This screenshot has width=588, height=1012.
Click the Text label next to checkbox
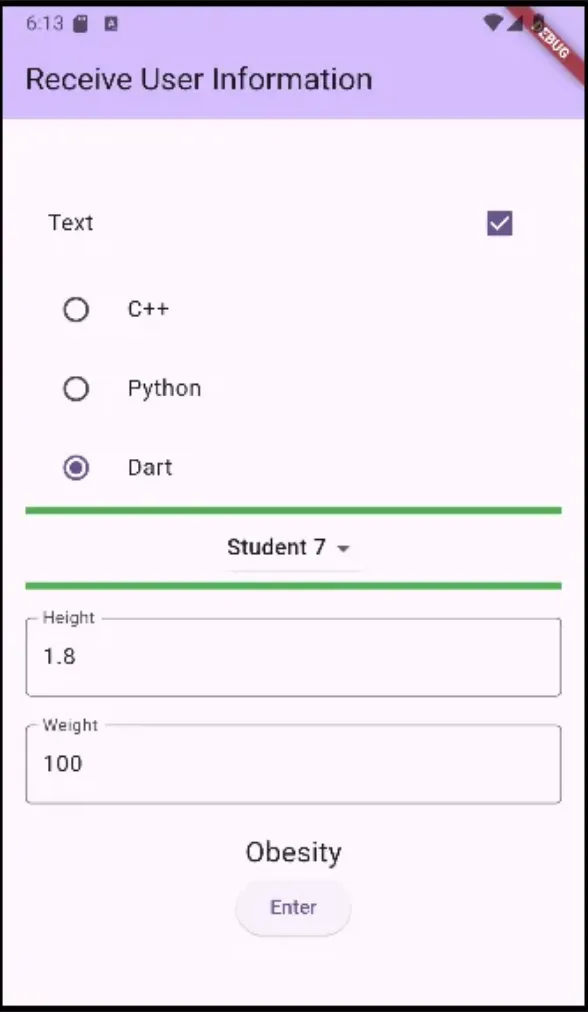pos(71,223)
